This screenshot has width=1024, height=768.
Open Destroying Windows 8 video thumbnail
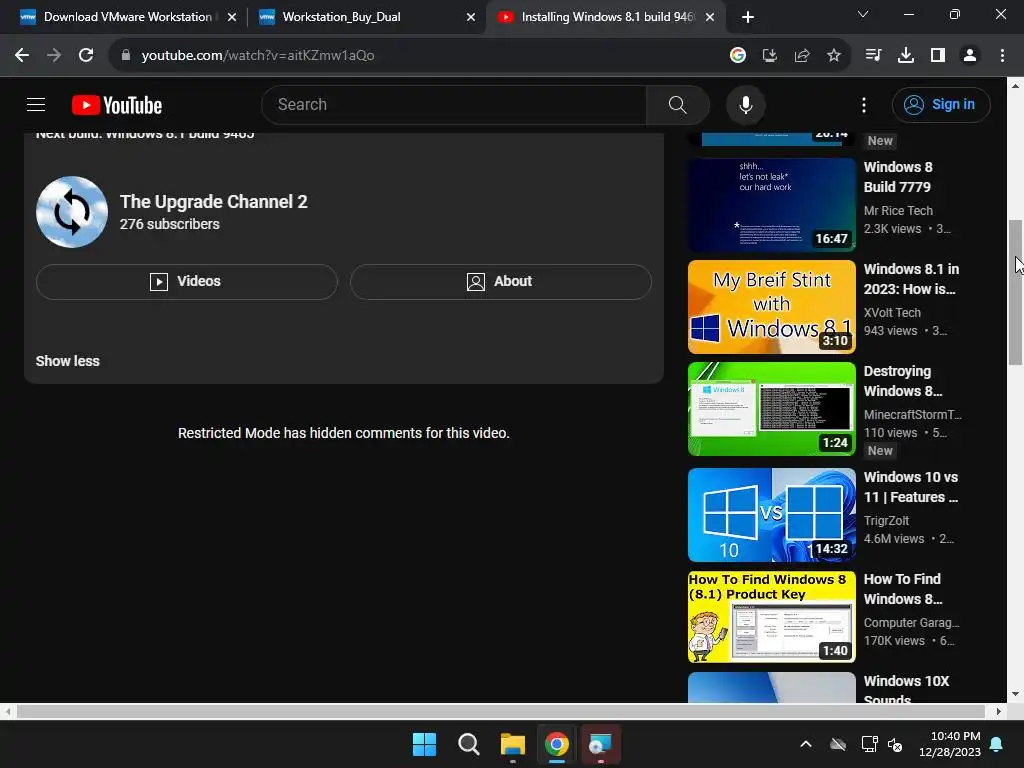(771, 409)
